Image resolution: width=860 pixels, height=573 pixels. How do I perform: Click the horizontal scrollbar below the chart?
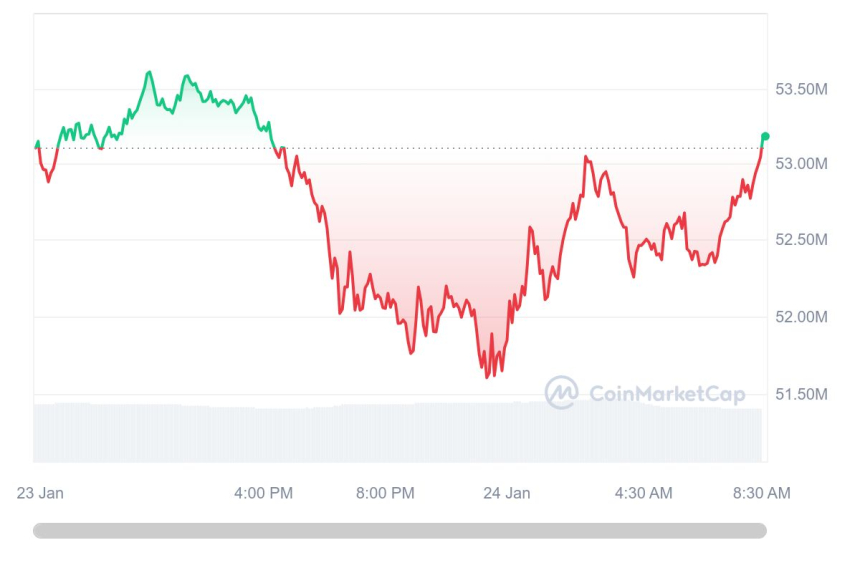pos(400,531)
